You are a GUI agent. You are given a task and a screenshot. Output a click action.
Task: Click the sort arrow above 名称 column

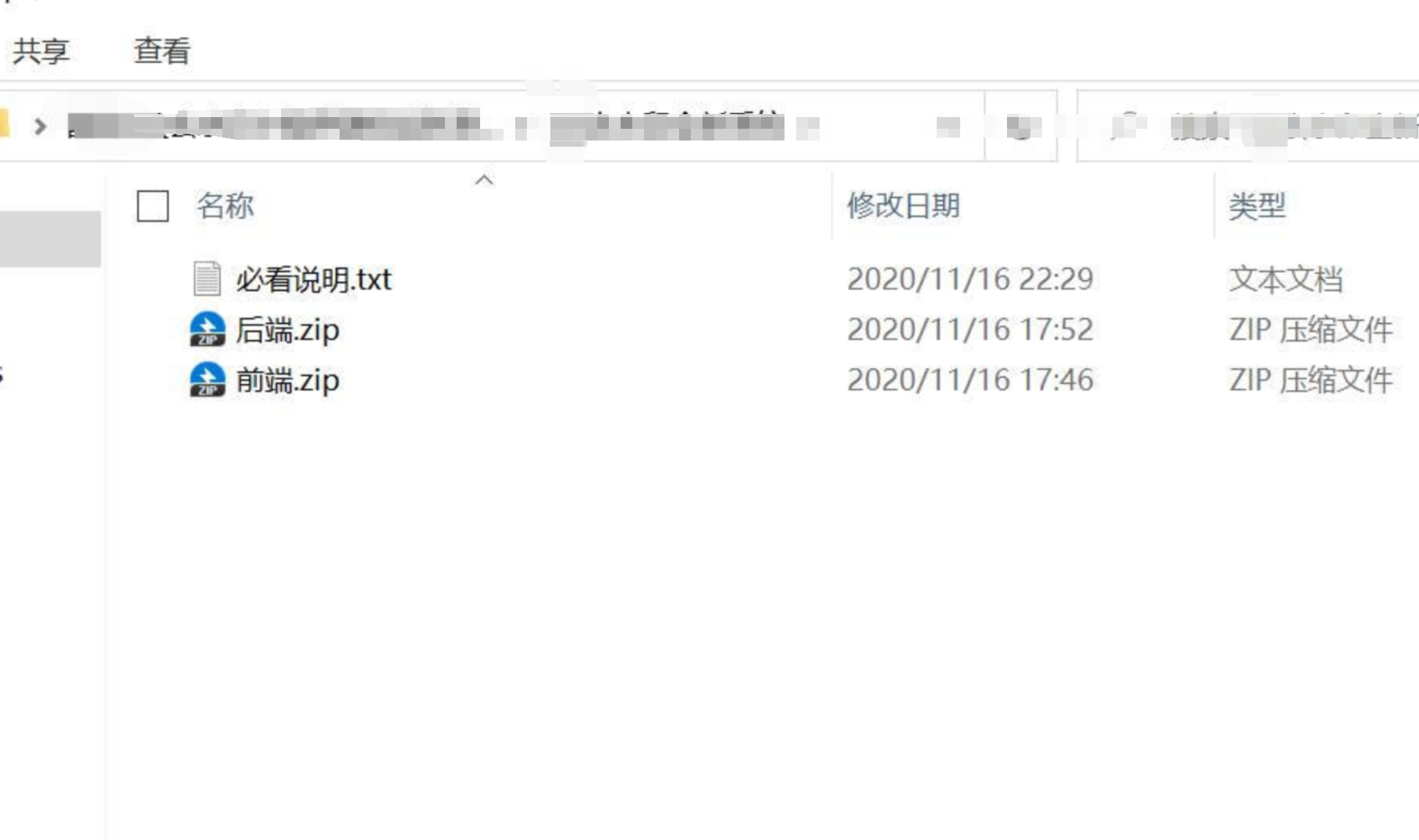point(484,180)
